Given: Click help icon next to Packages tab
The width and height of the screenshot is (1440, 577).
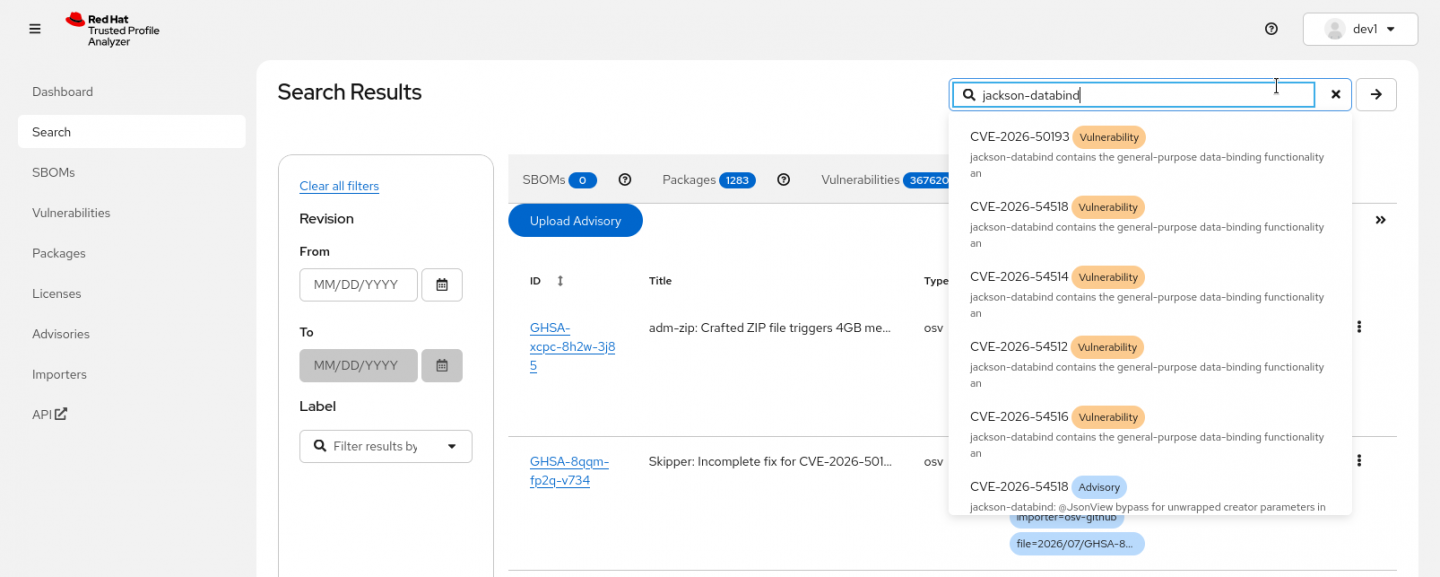Looking at the screenshot, I should (x=784, y=180).
